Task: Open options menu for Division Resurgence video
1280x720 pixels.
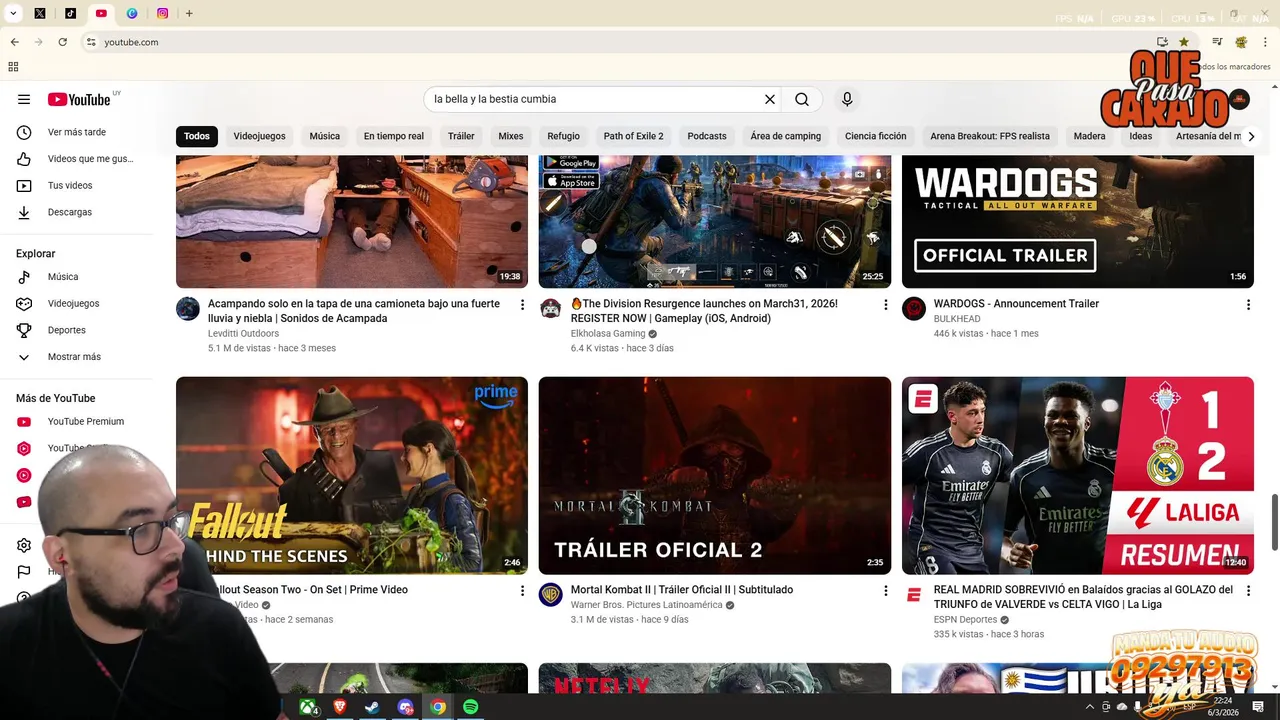Action: click(885, 305)
